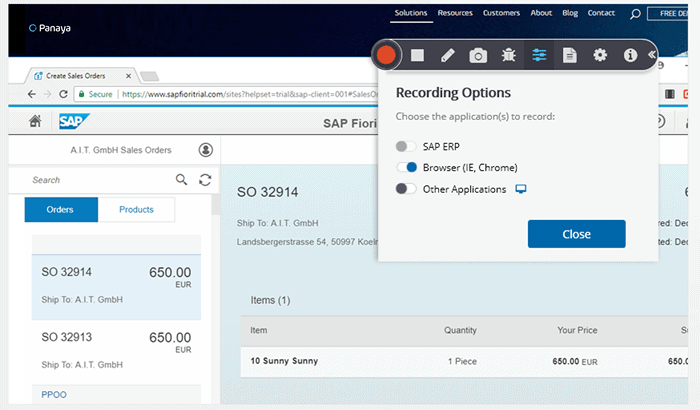Close the Recording Options panel
The height and width of the screenshot is (410, 700).
pyautogui.click(x=576, y=234)
